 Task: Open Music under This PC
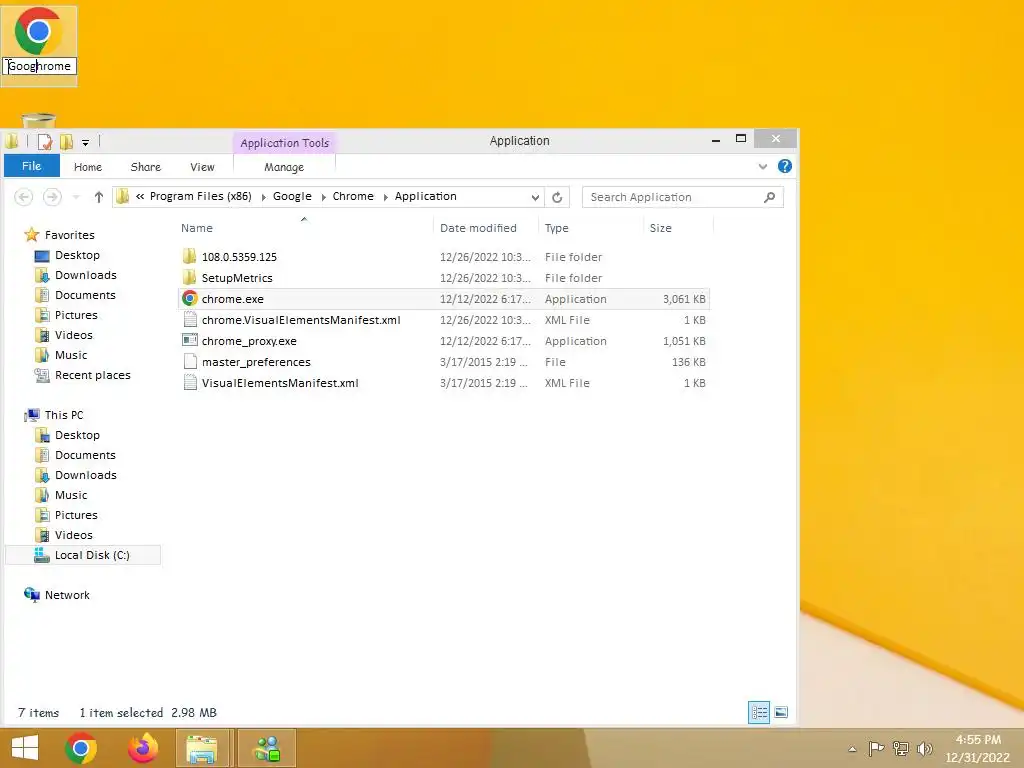tap(71, 495)
